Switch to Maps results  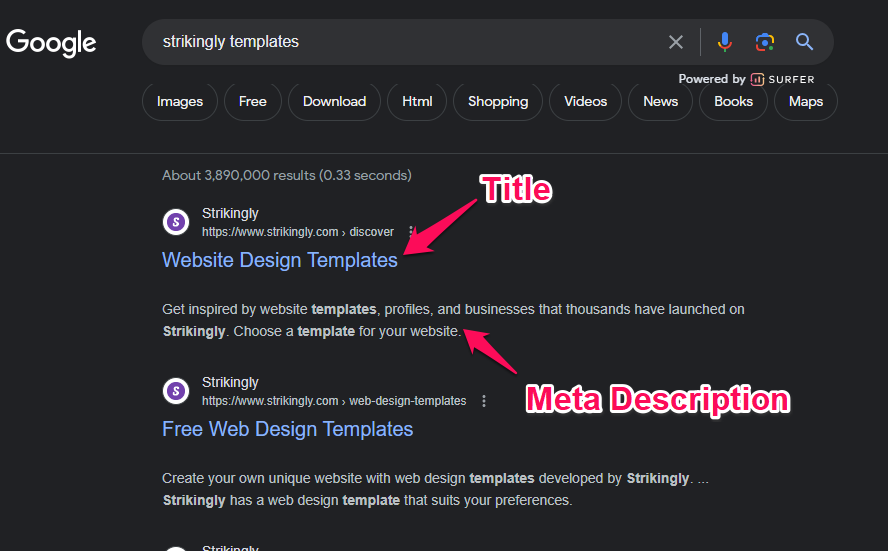click(x=806, y=101)
